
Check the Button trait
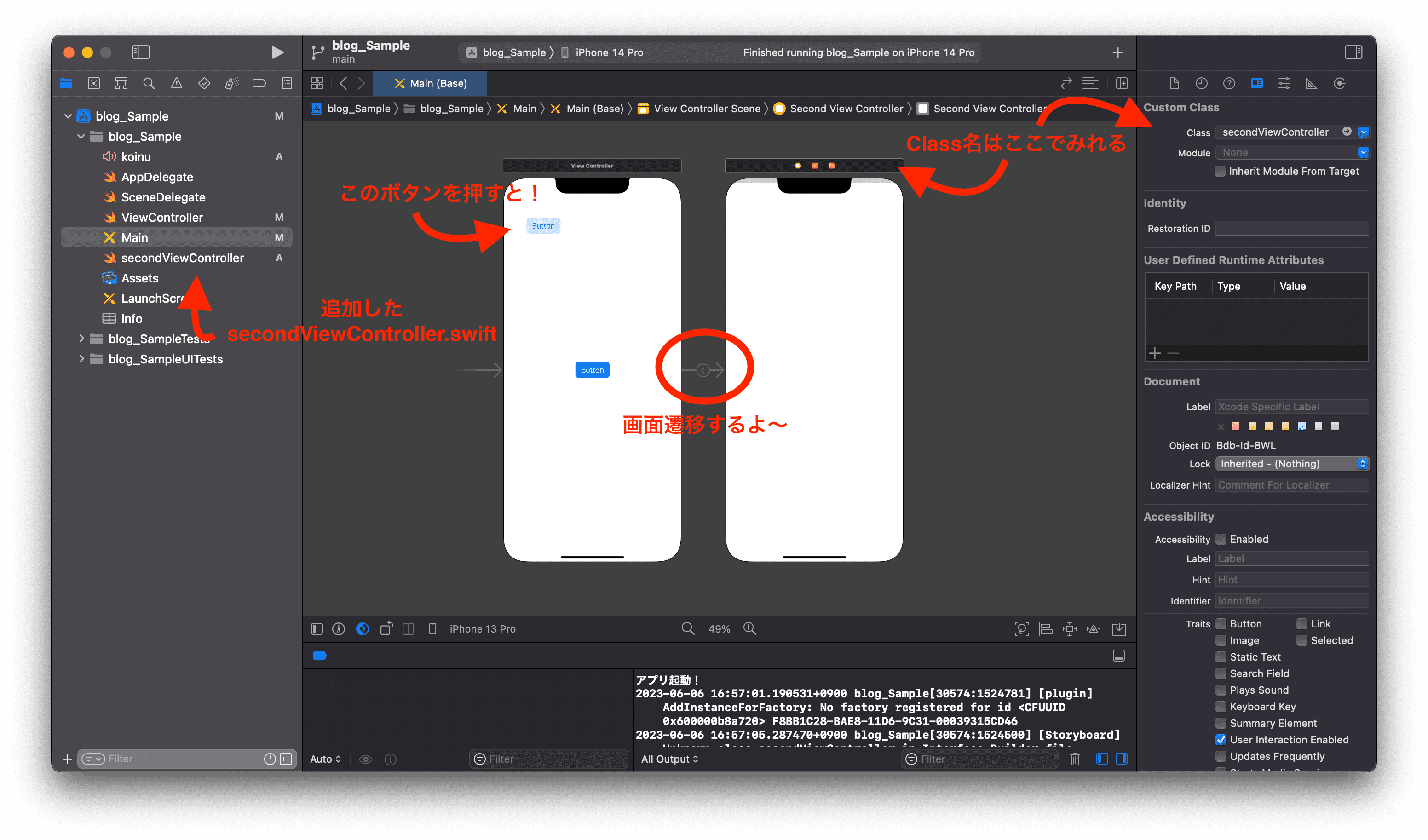[x=1221, y=623]
